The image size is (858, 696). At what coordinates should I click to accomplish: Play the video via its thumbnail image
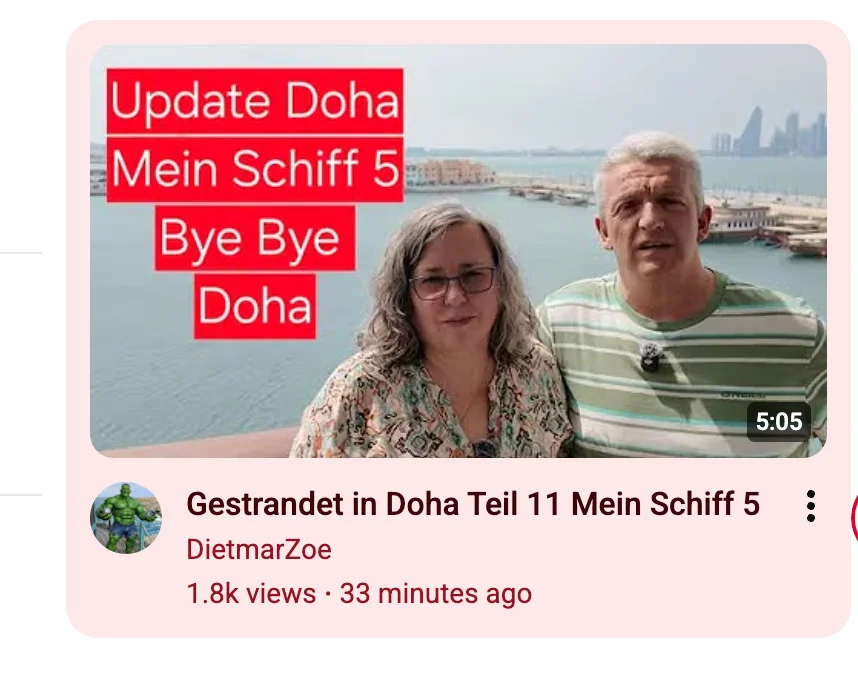pyautogui.click(x=458, y=251)
